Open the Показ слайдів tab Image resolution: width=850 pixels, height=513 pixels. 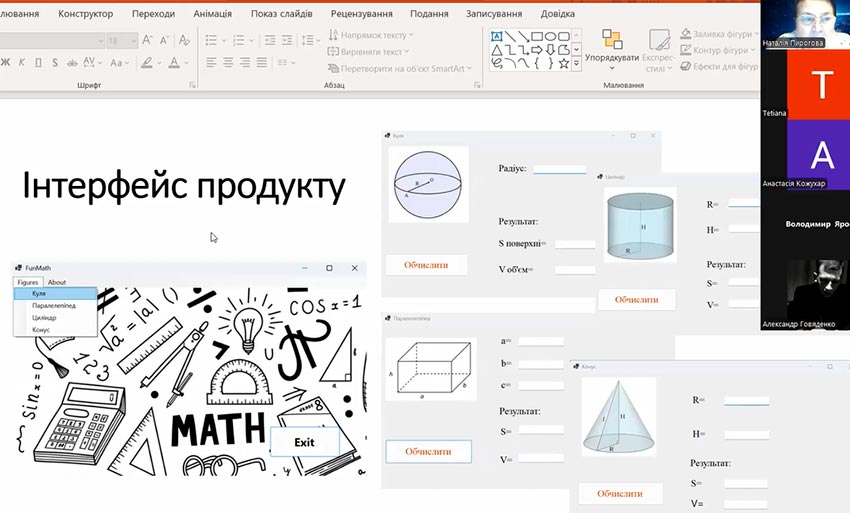click(281, 14)
